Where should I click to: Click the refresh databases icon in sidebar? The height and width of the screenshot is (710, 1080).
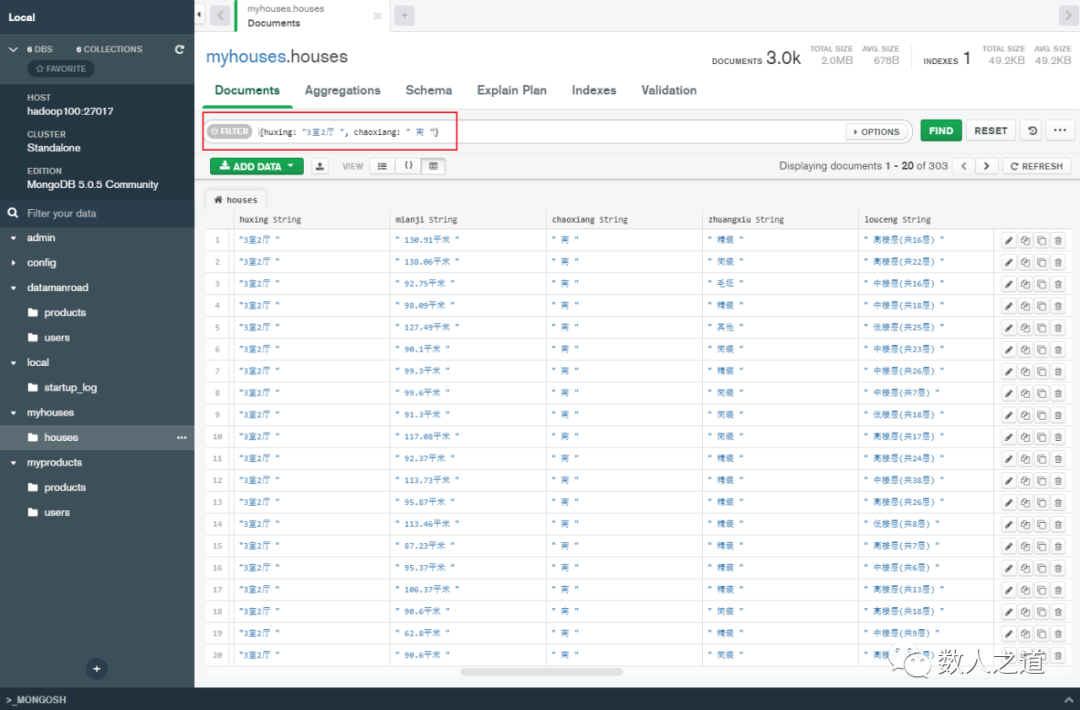(179, 48)
